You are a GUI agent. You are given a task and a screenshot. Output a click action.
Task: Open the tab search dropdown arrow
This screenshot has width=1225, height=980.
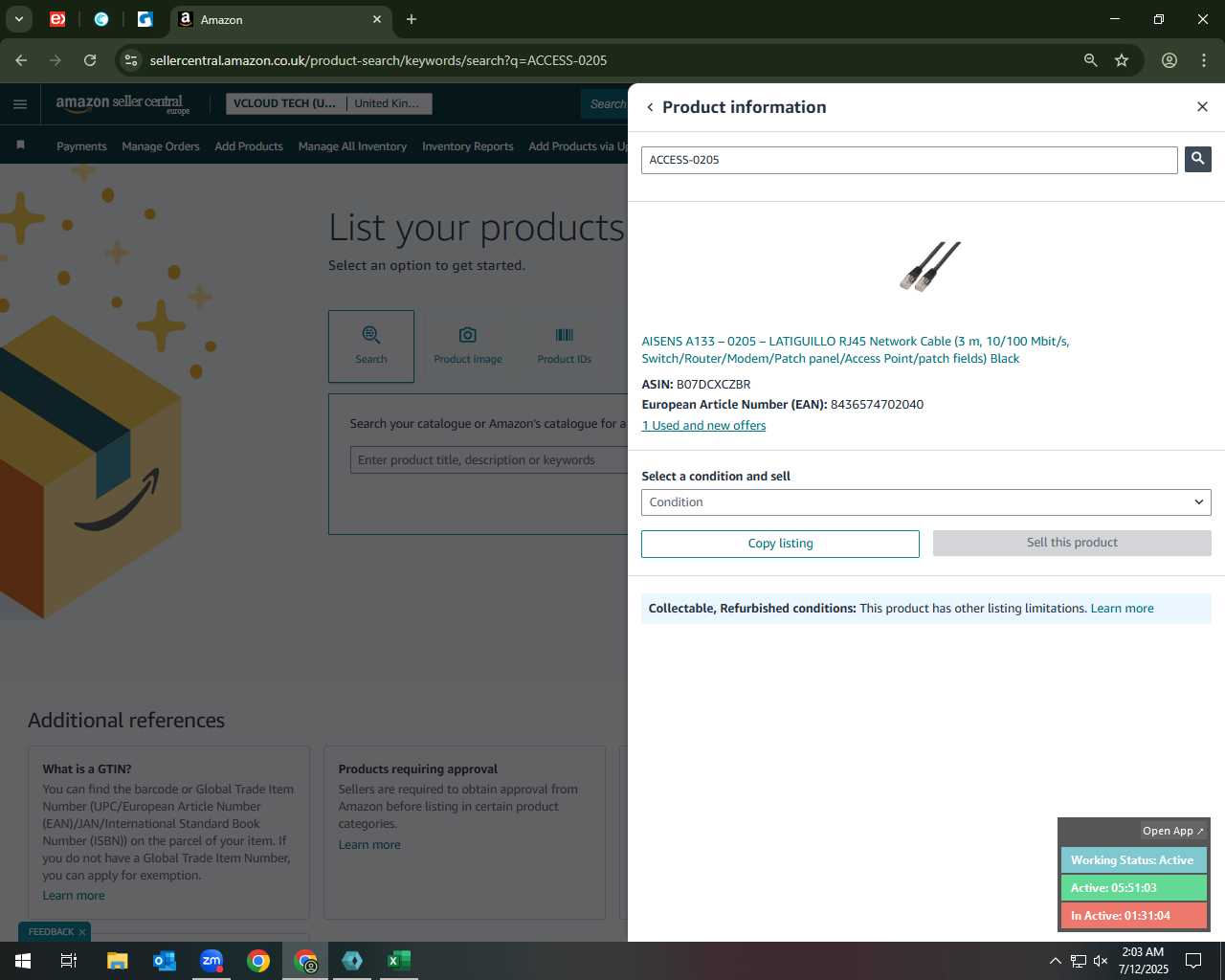(x=18, y=19)
